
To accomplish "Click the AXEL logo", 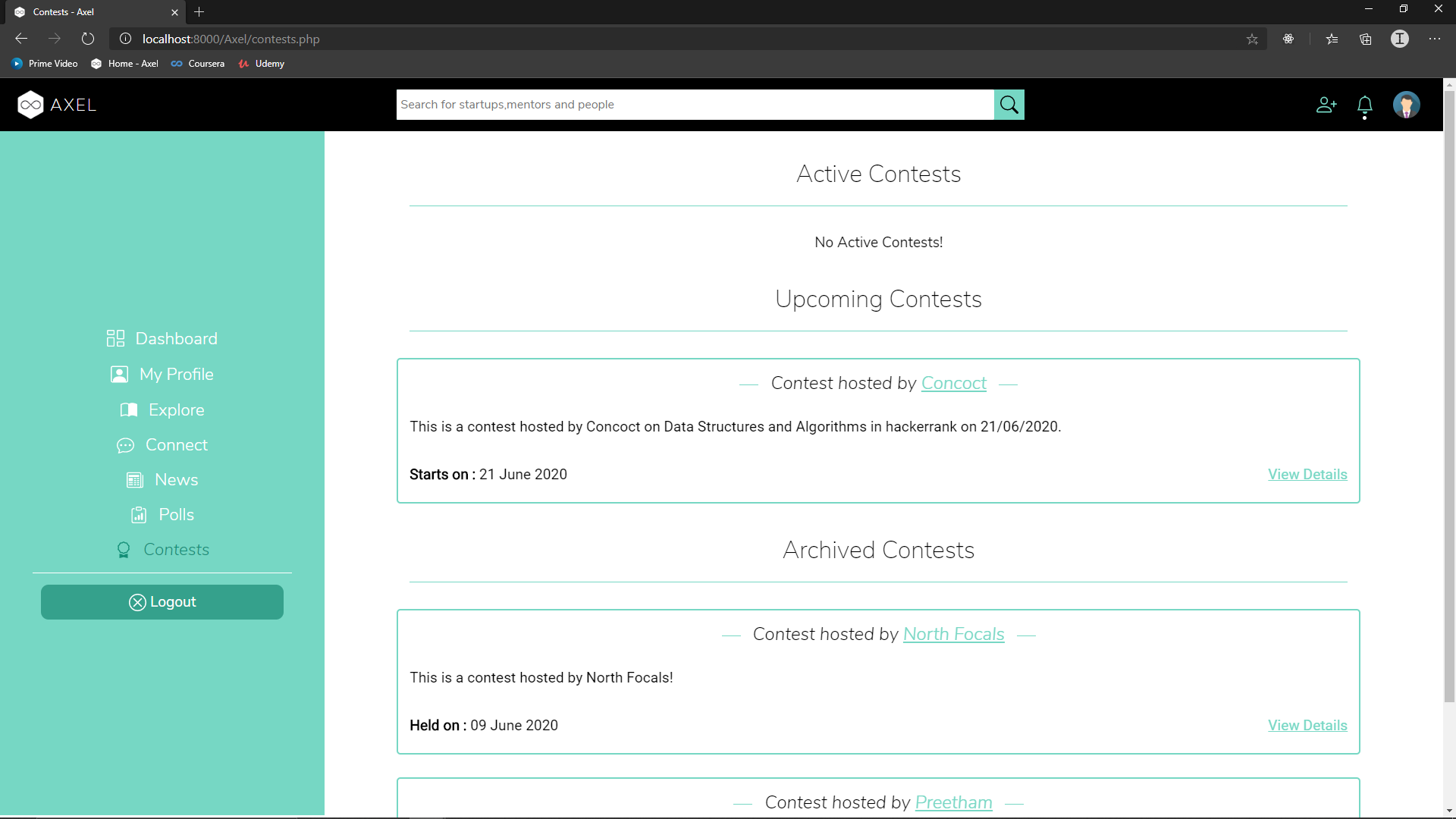I will coord(57,105).
